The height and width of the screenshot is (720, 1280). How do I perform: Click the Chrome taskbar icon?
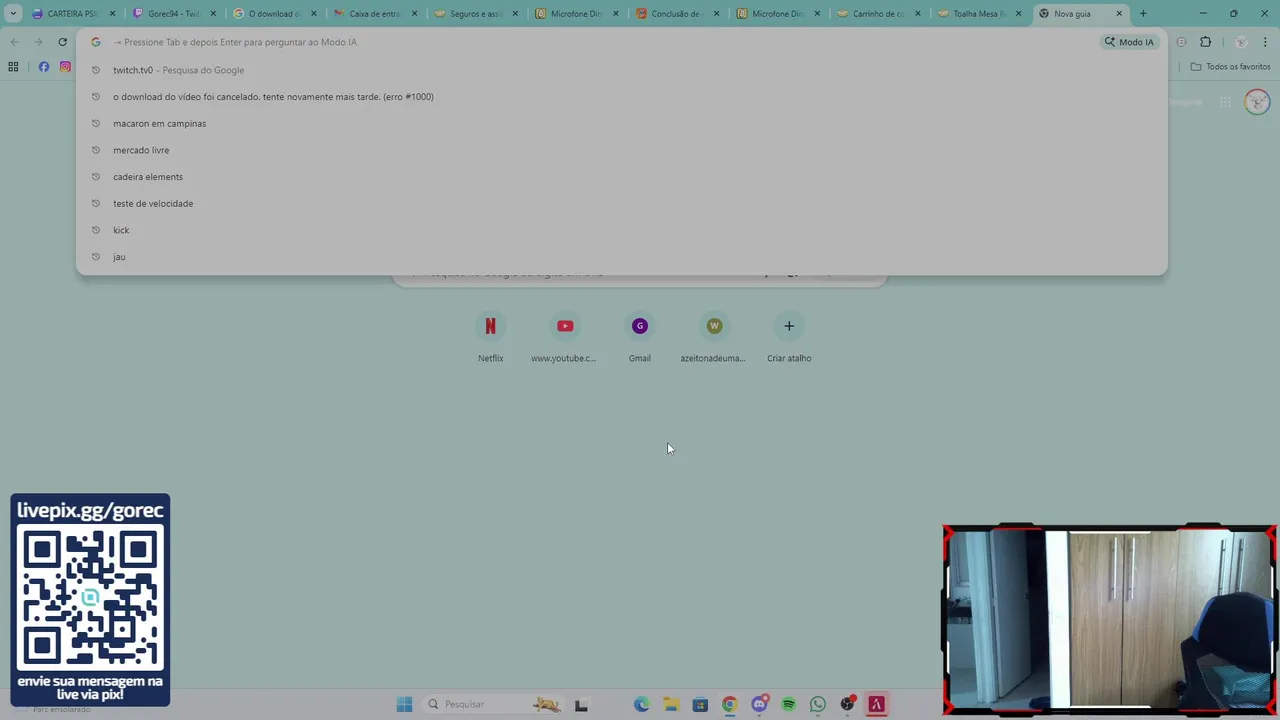pos(729,704)
